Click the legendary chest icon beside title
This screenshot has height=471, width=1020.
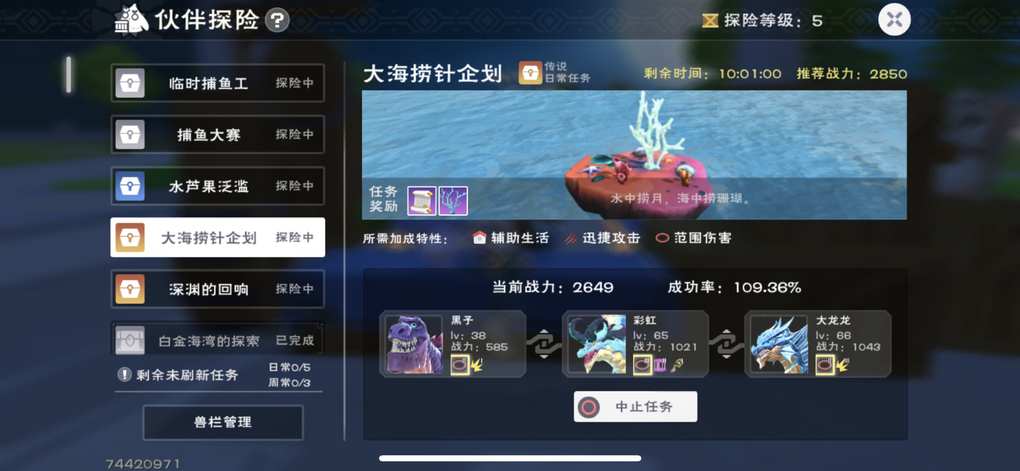click(530, 73)
